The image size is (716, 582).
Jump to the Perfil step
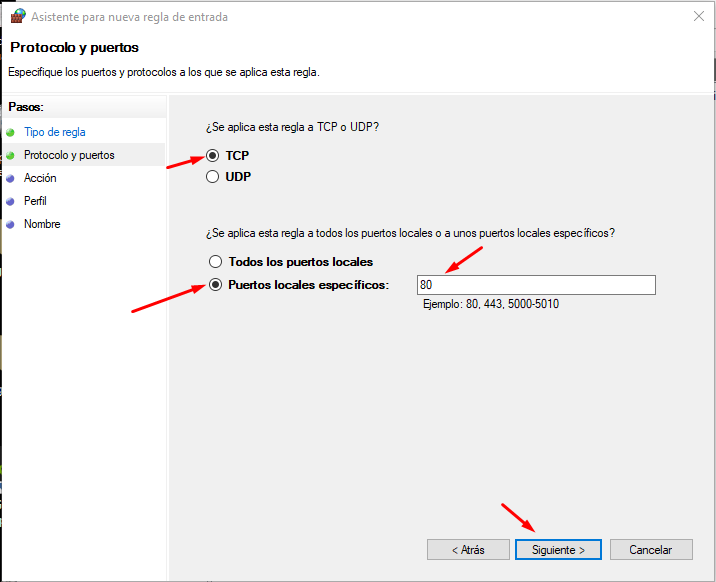[x=35, y=201]
